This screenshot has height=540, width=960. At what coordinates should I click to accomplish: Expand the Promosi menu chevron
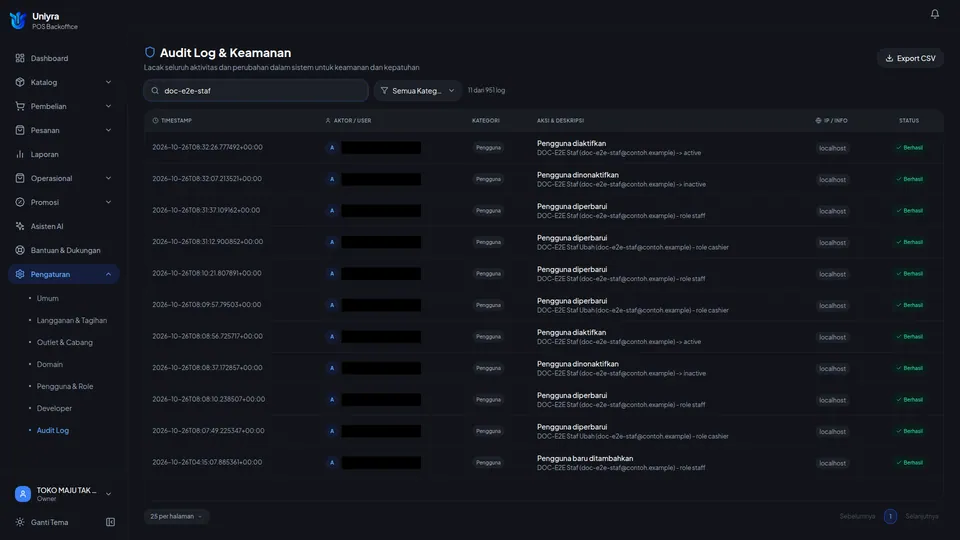click(108, 202)
